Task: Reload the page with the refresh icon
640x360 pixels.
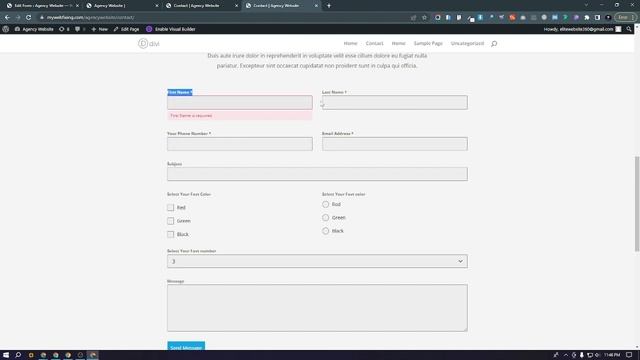Action: (29, 18)
